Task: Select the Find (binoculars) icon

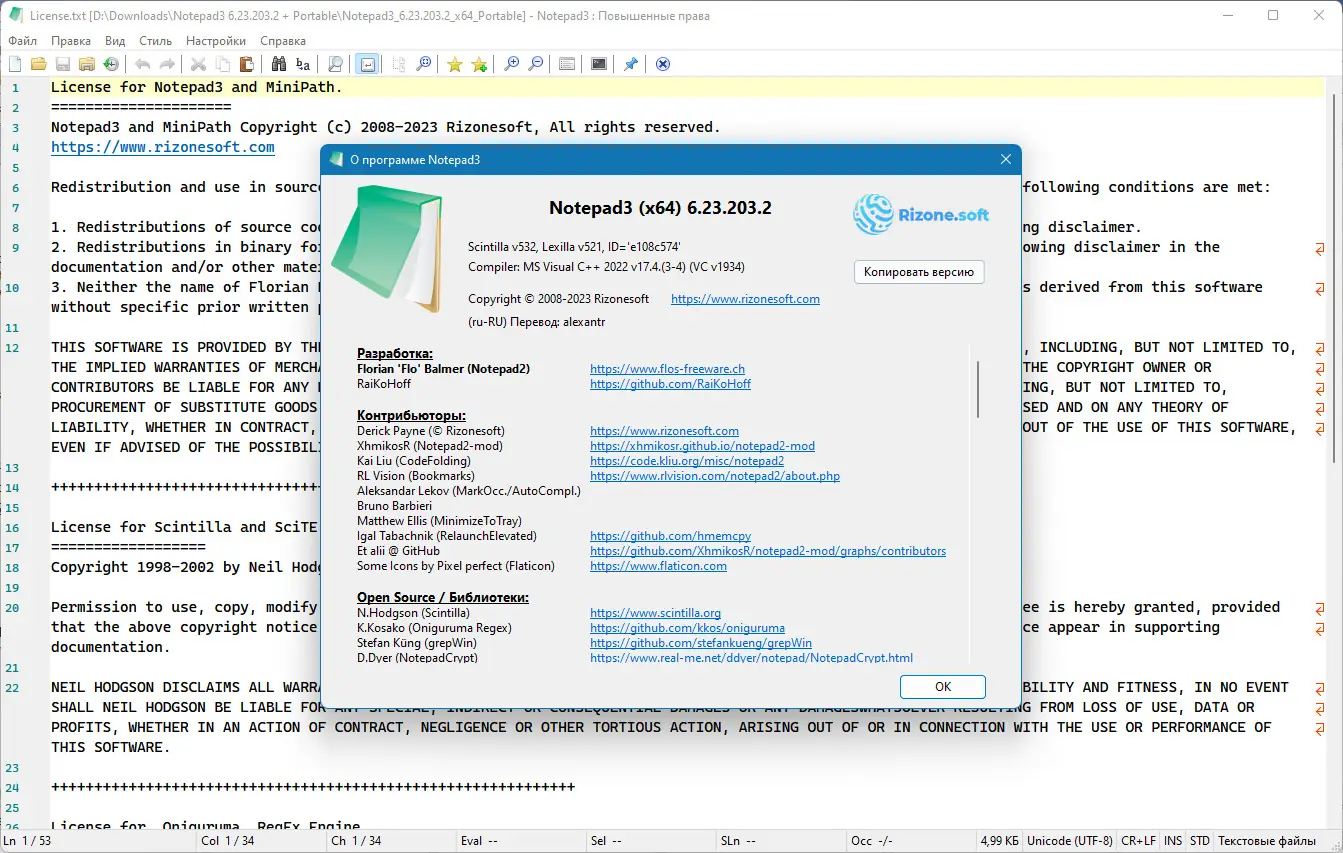Action: coord(278,63)
